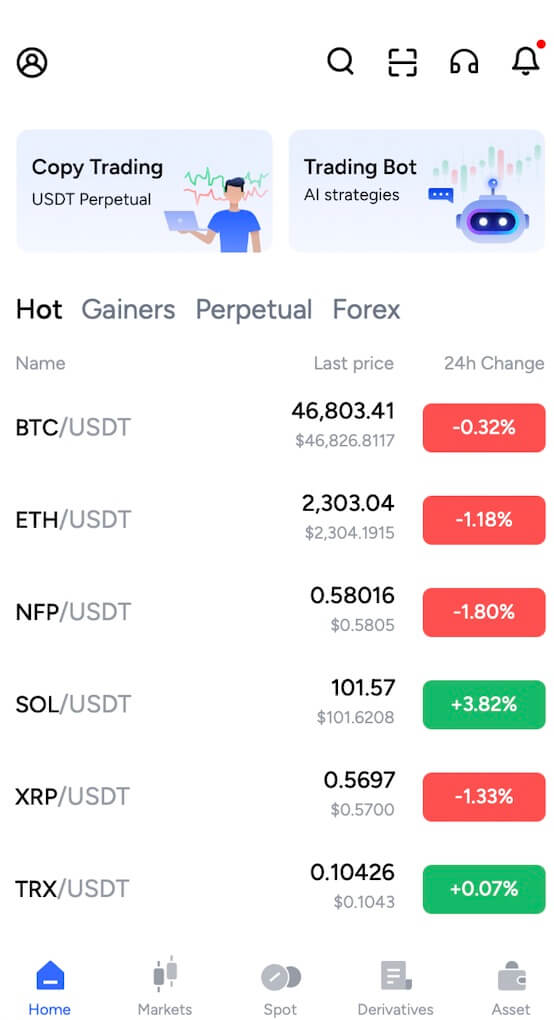
Task: Switch to the Forex tab
Action: tap(366, 310)
